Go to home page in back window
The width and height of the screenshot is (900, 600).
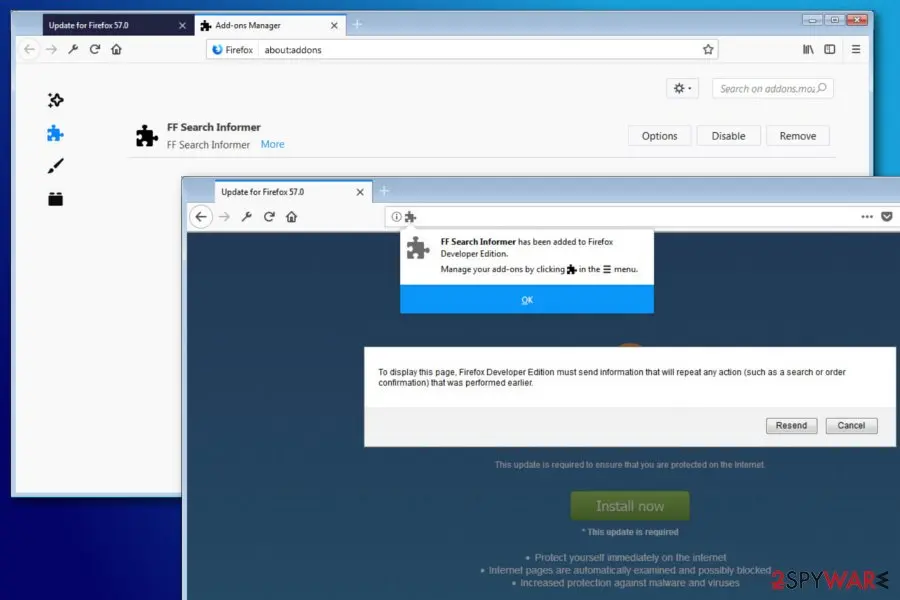117,49
